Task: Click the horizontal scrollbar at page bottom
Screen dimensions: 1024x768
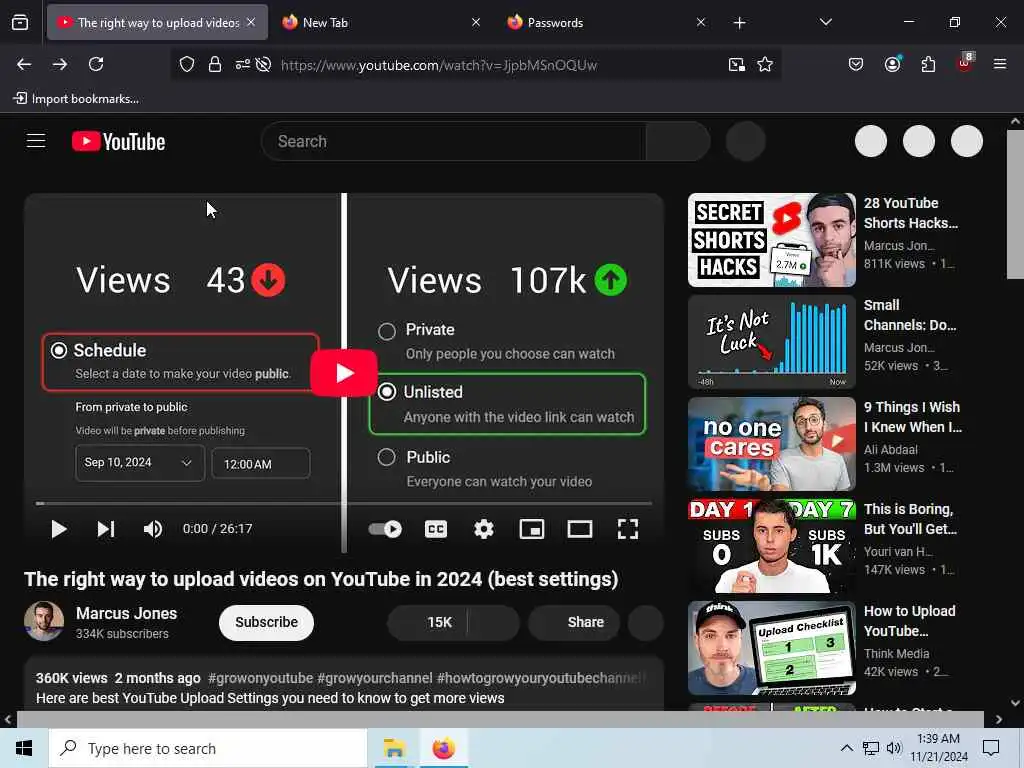Action: tap(500, 719)
